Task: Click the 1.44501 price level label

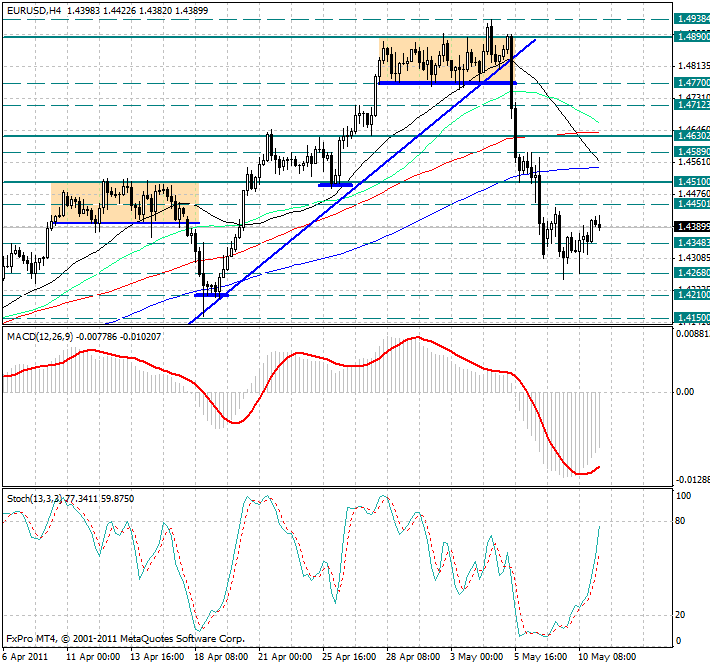Action: 692,204
